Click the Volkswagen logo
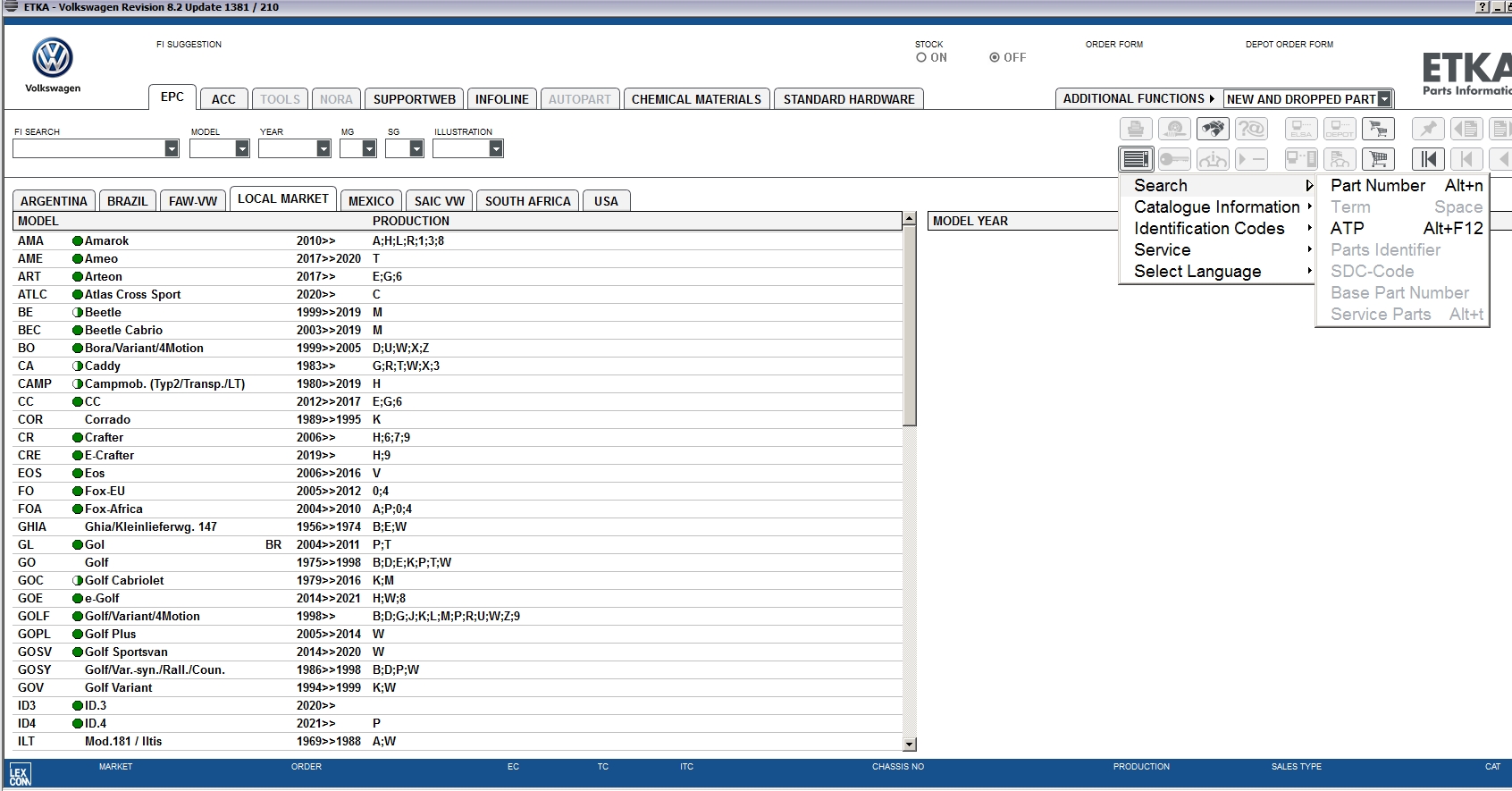 click(53, 58)
